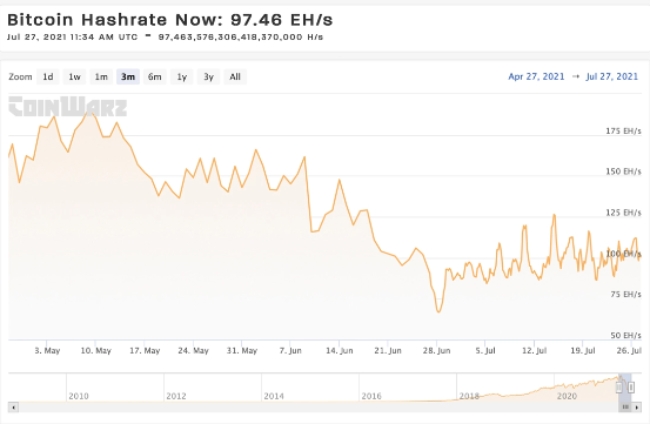650x424 pixels.
Task: Click the navigator scrollbar thumb
Action: click(625, 407)
